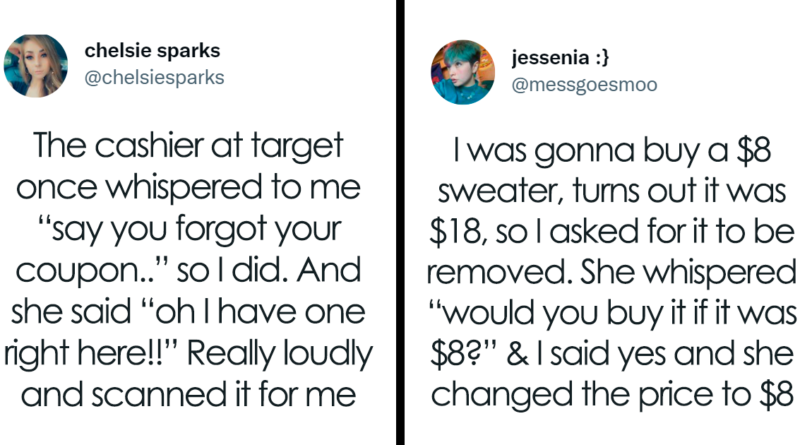Screen dimensions: 800x445
Task: Click the line "The cashier at target"
Action: (189, 150)
